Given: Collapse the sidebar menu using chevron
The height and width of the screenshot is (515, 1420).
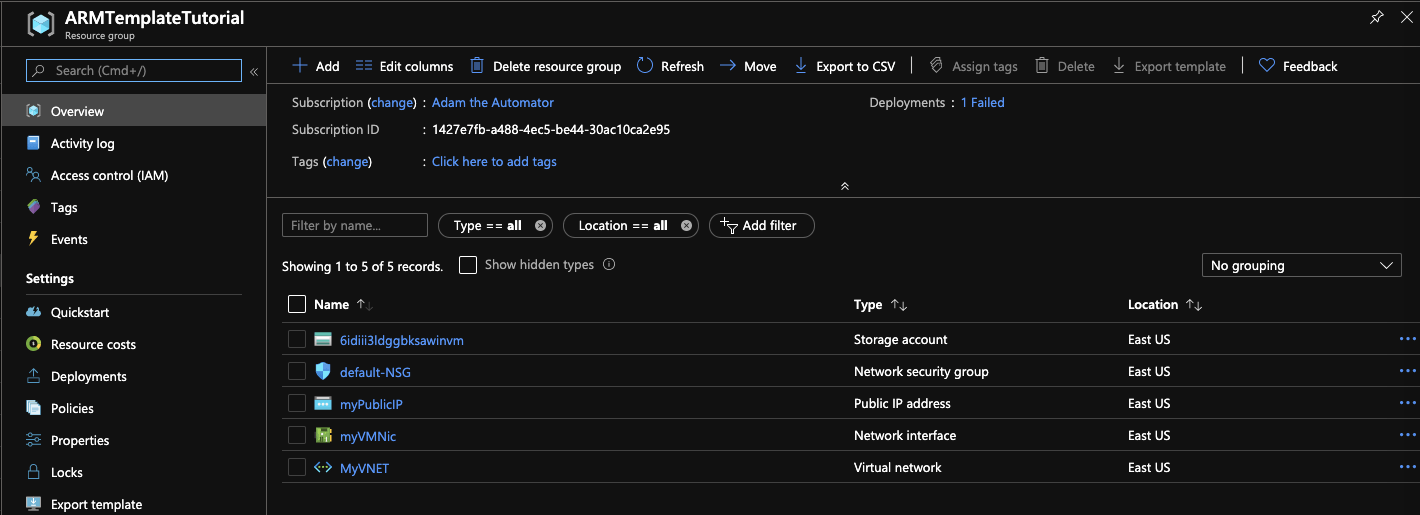Looking at the screenshot, I should pyautogui.click(x=254, y=72).
